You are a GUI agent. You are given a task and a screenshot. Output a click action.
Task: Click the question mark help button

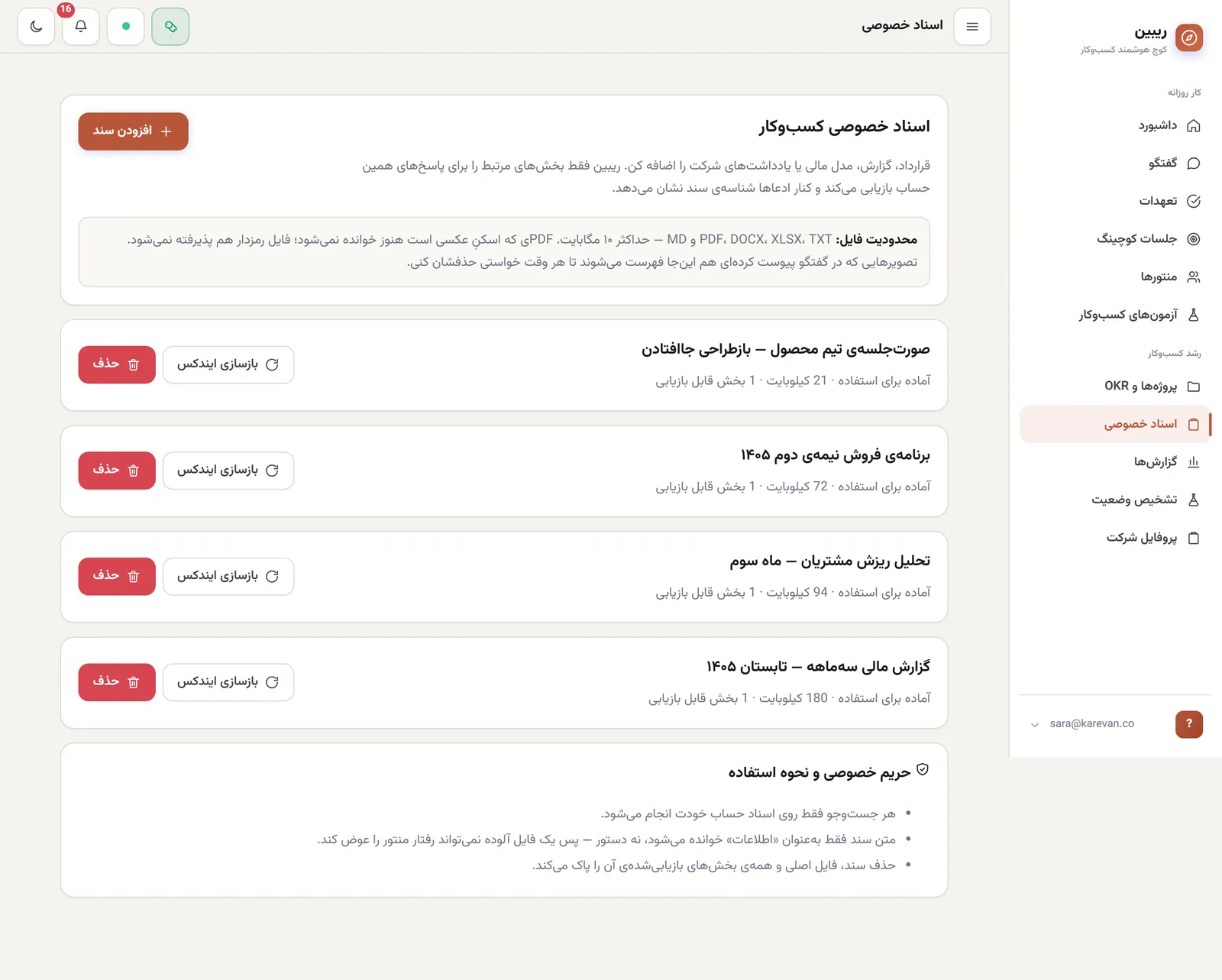[x=1189, y=724]
